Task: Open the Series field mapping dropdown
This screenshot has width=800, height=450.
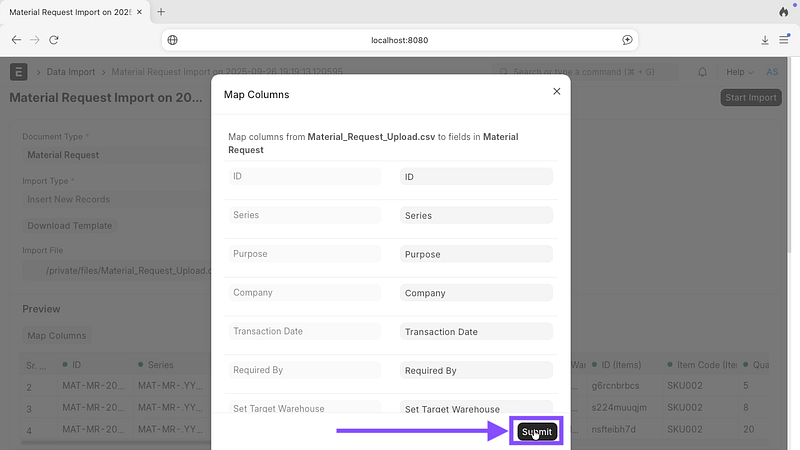Action: tap(476, 215)
